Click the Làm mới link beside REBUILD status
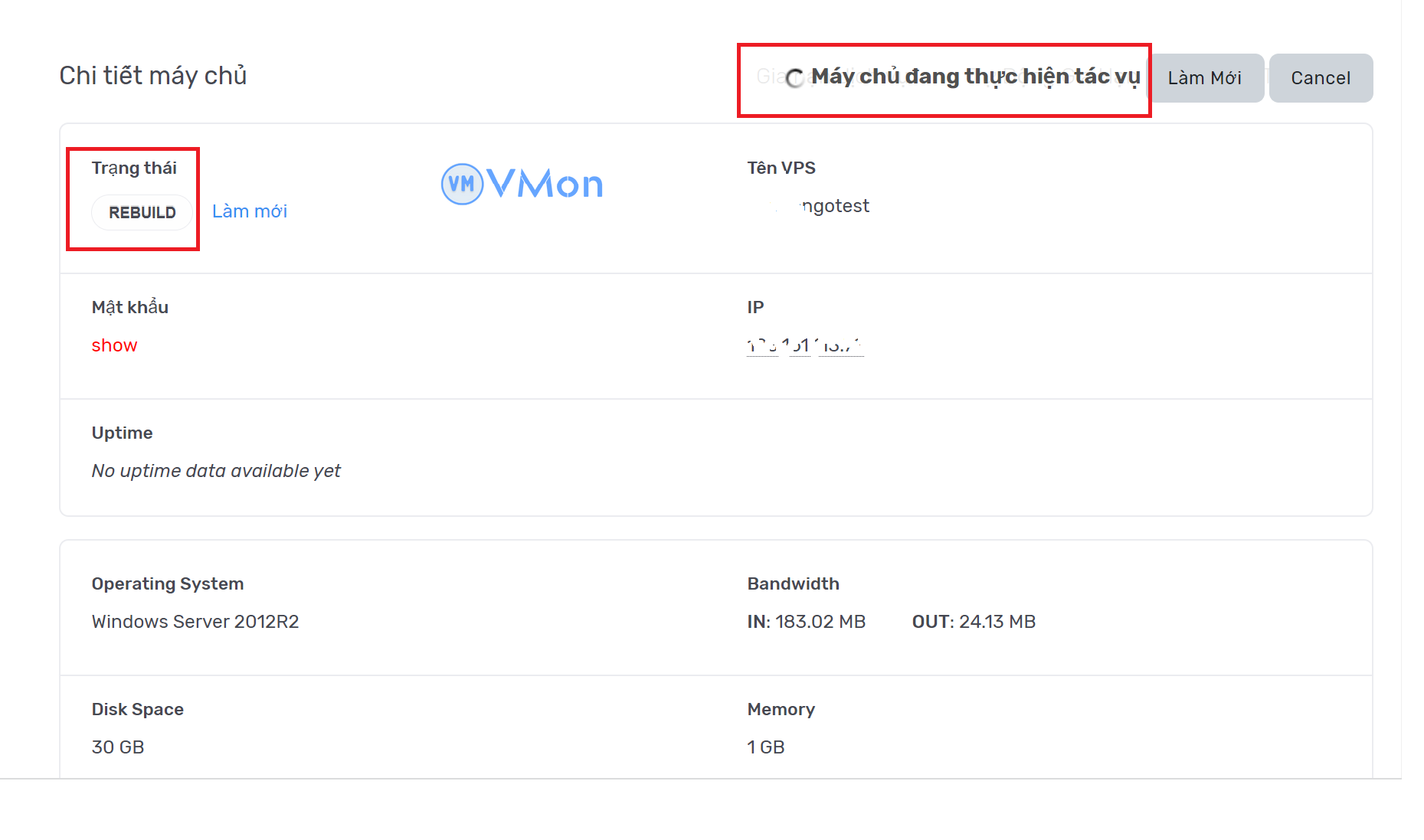 (250, 211)
